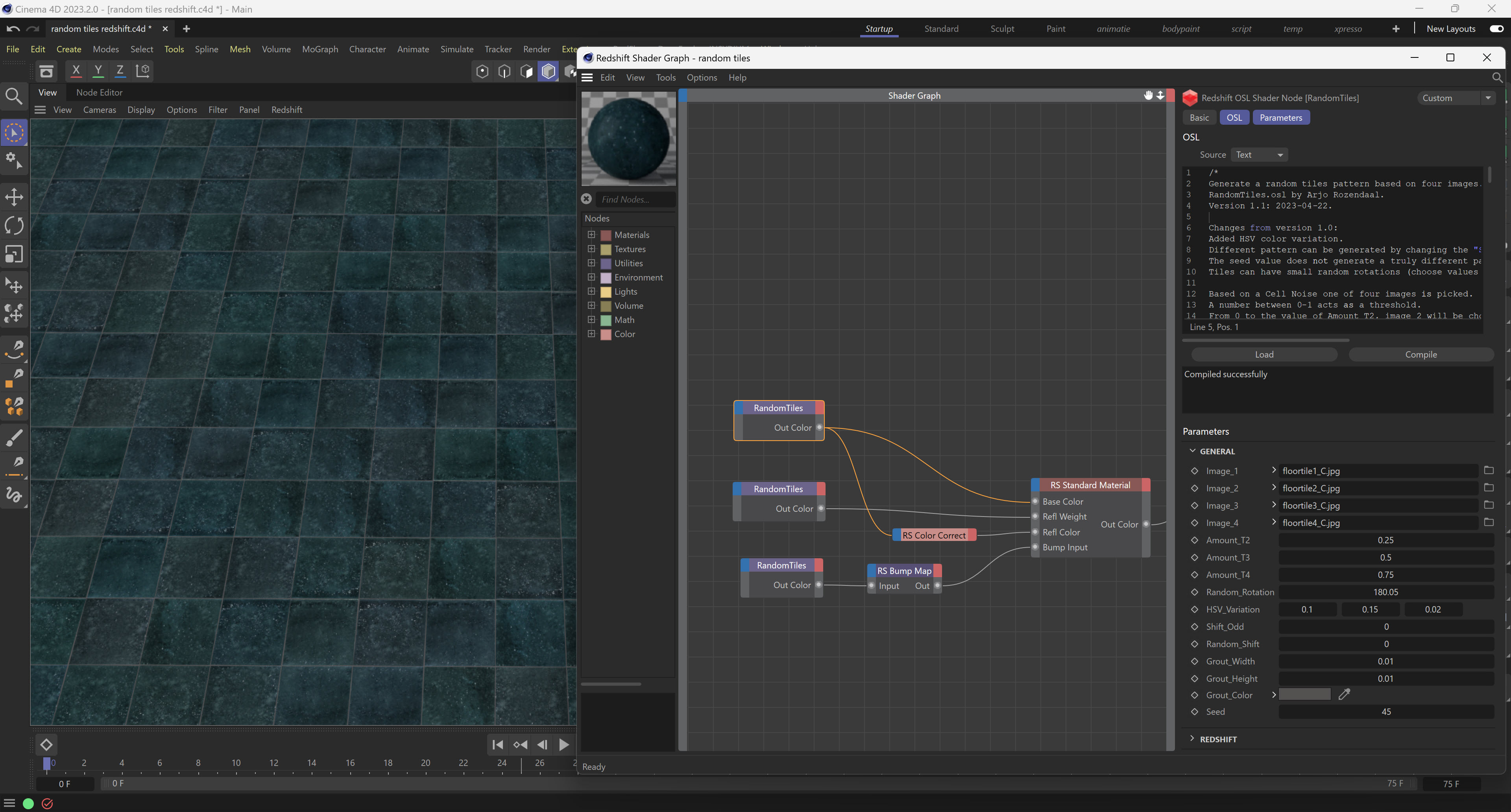Toggle keyframe diamond for Seed parameter
This screenshot has height=812, width=1511.
(1194, 712)
